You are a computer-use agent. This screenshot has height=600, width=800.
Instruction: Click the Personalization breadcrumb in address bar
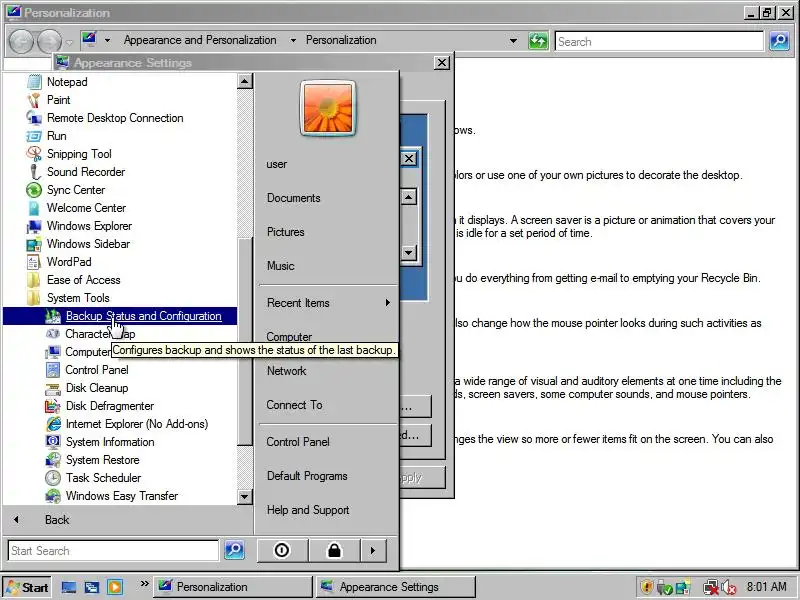pos(341,40)
